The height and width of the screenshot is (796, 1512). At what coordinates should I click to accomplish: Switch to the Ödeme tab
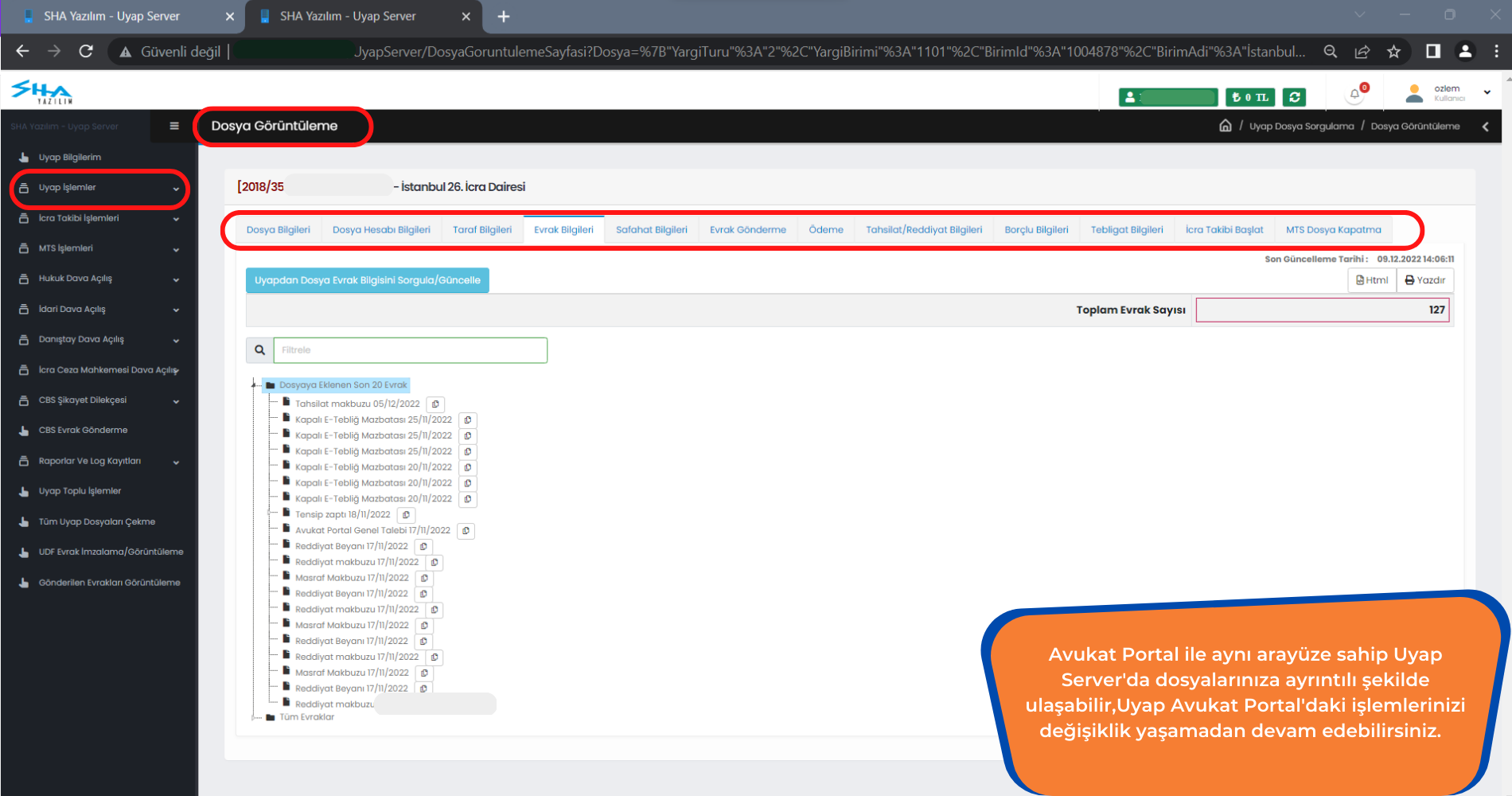pyautogui.click(x=826, y=230)
